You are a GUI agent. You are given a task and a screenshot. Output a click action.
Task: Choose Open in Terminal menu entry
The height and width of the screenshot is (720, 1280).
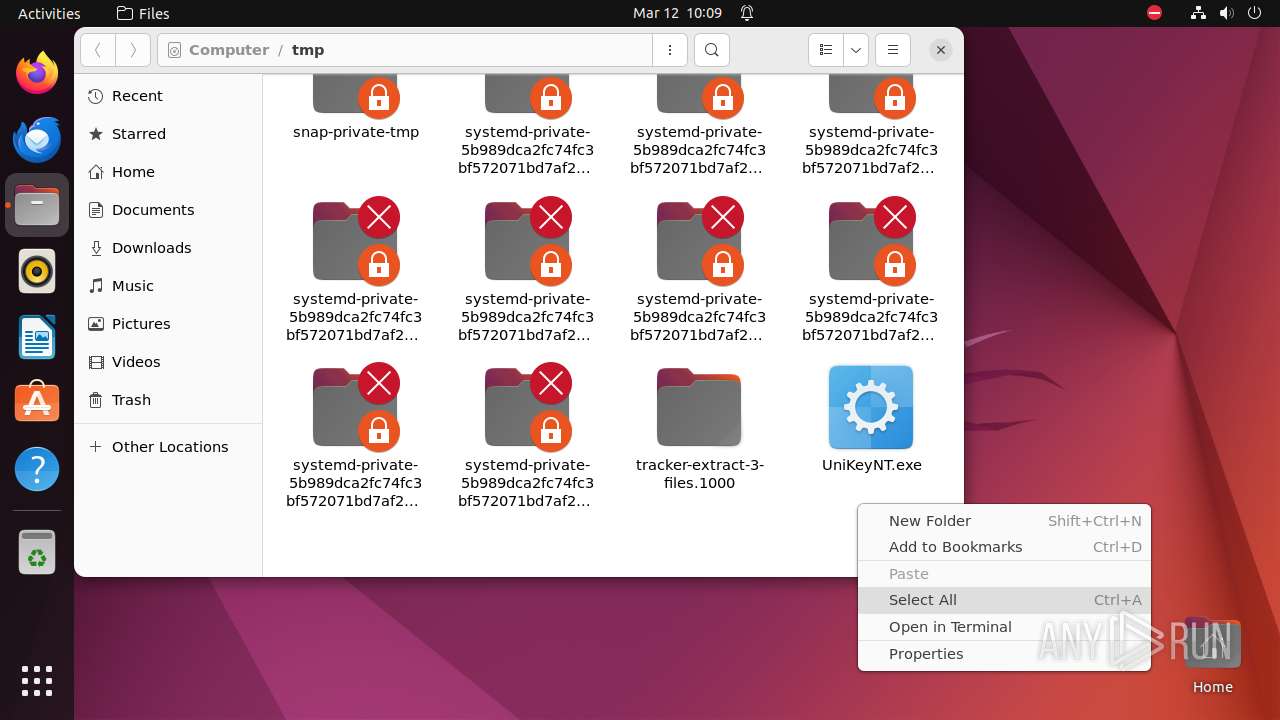tap(1004, 627)
